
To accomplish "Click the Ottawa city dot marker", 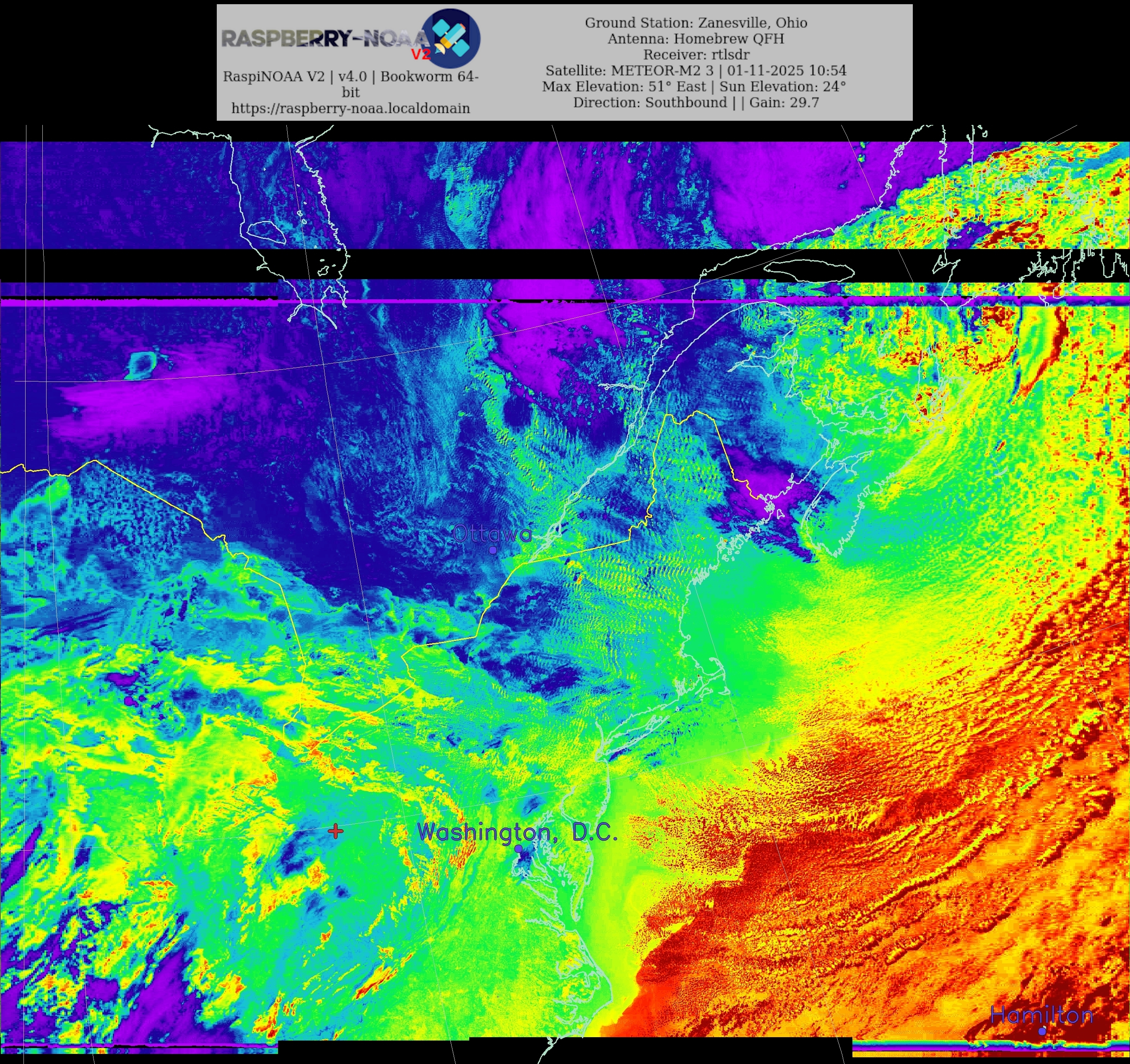I will click(493, 550).
